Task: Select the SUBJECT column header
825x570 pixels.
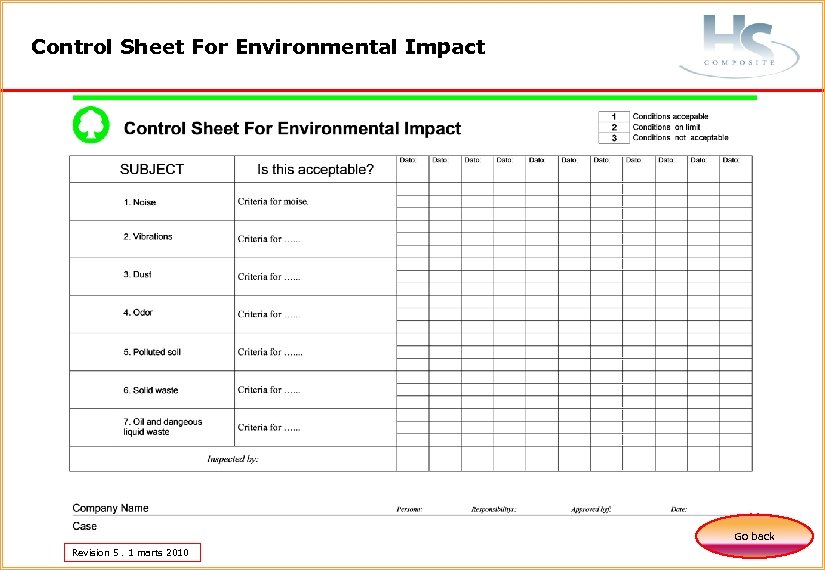Action: [152, 169]
